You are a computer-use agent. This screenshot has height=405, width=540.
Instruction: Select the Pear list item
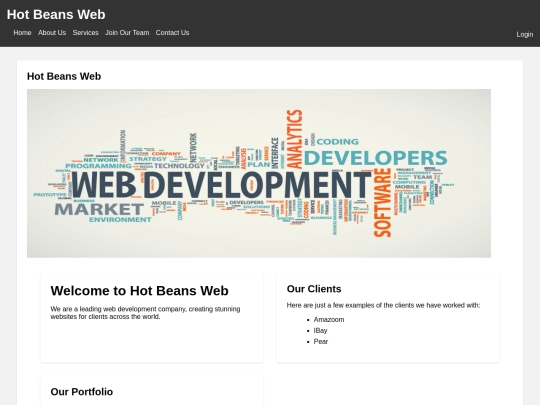tap(321, 342)
